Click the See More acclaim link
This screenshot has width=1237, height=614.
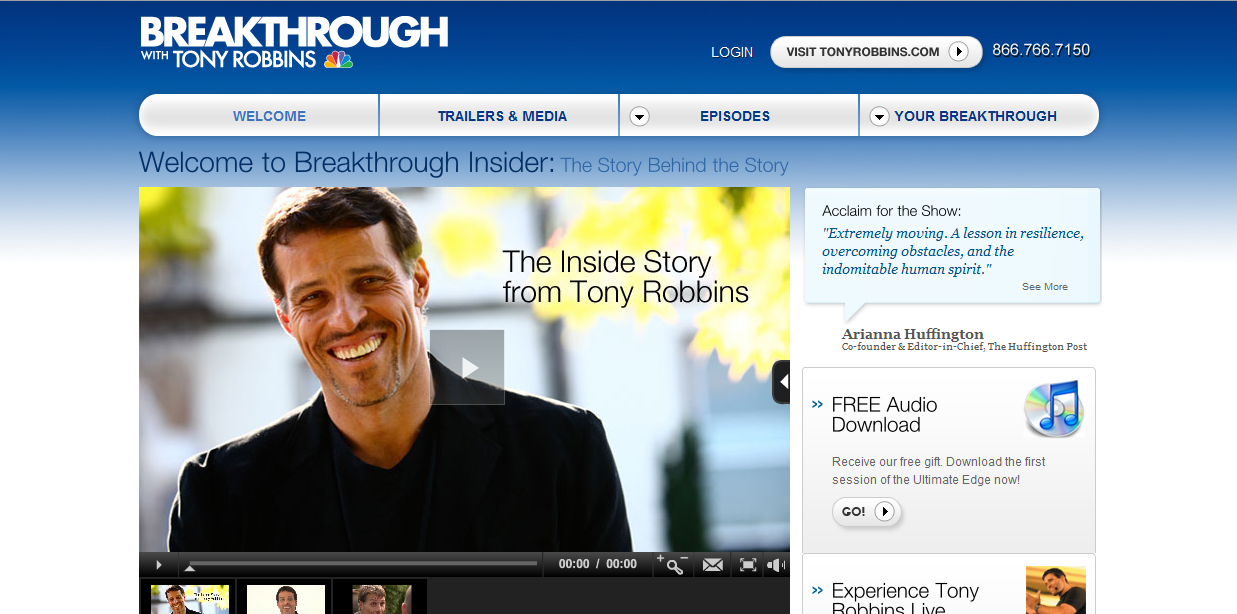click(1045, 287)
